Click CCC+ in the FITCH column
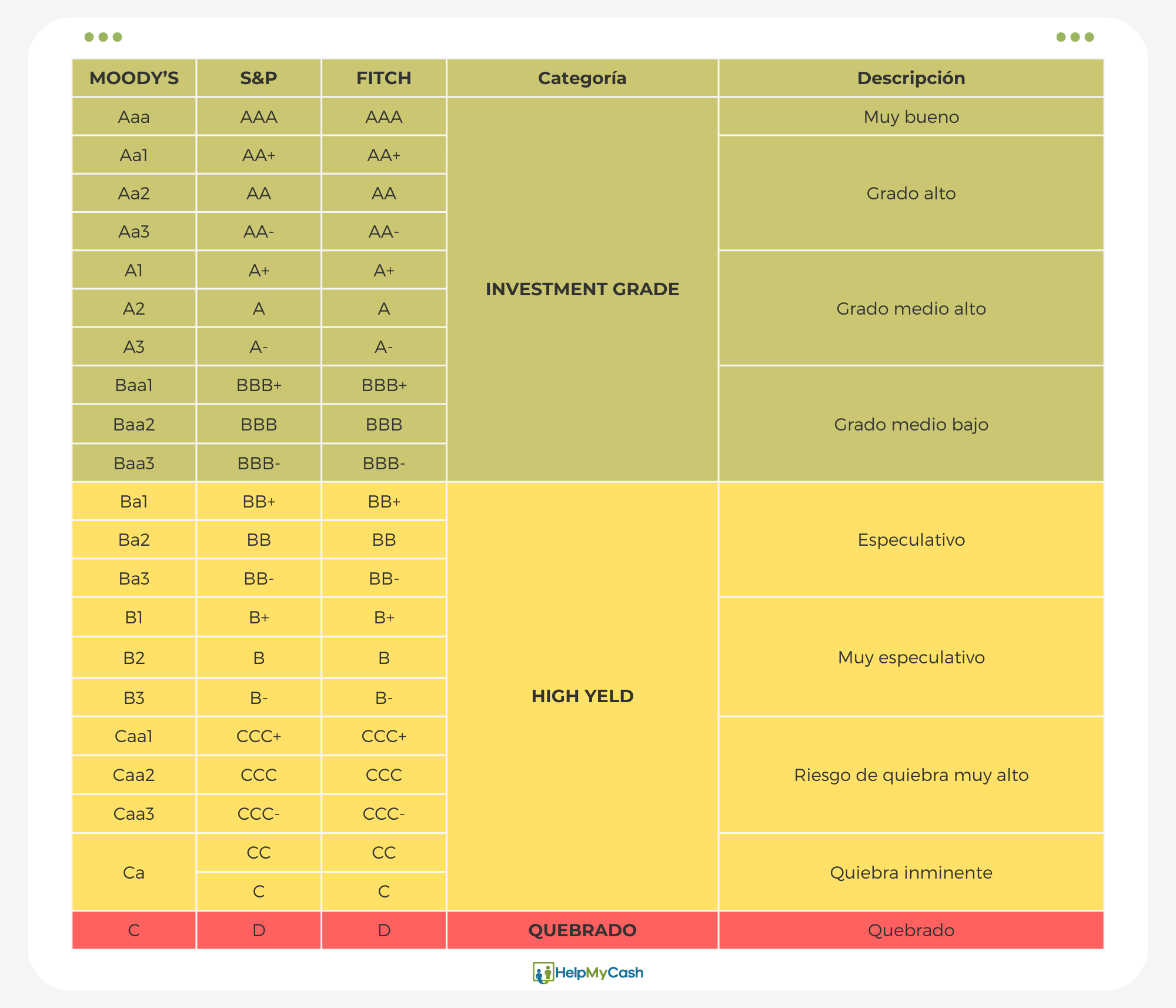1176x1008 pixels. tap(384, 736)
